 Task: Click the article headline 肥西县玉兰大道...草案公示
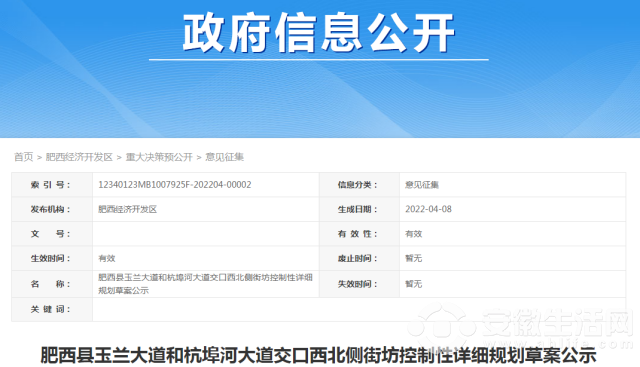point(318,355)
